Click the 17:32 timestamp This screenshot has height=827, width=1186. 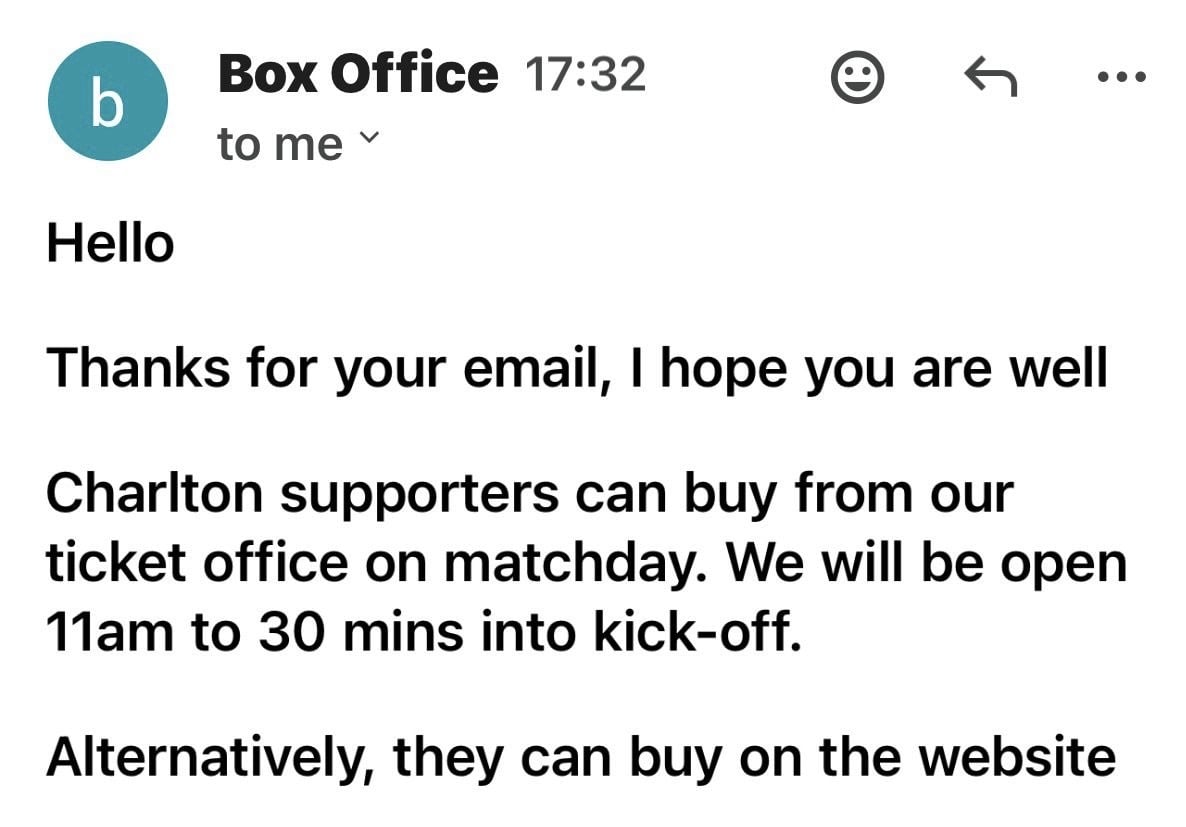point(585,76)
